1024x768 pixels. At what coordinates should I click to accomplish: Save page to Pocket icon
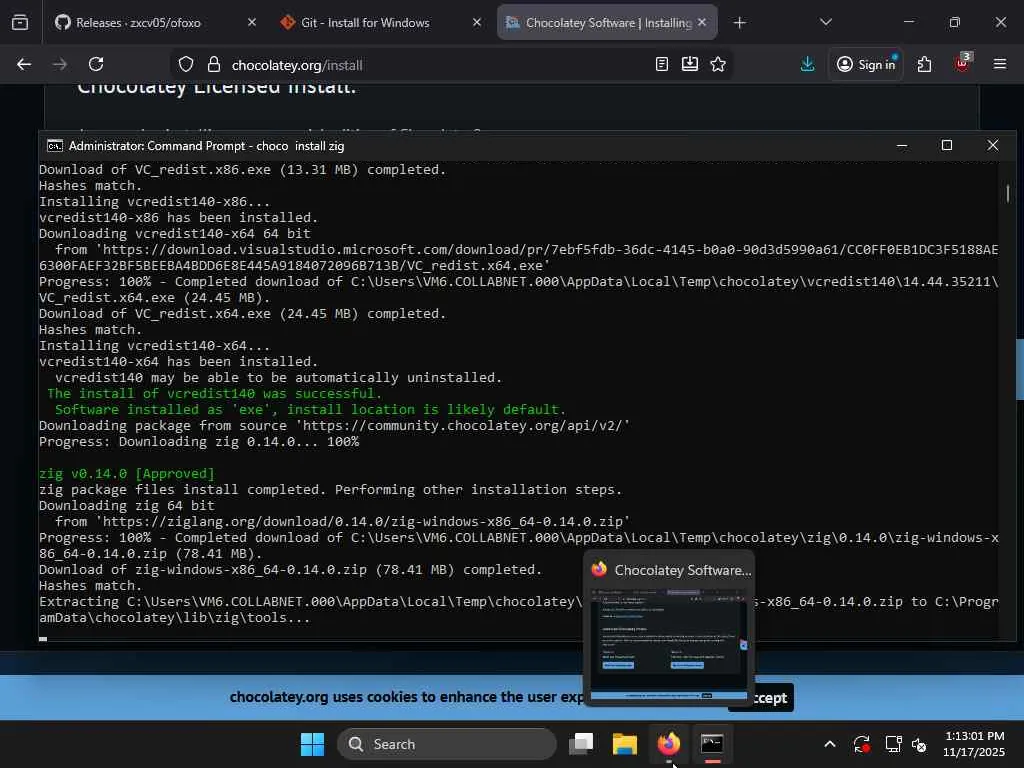coord(690,64)
